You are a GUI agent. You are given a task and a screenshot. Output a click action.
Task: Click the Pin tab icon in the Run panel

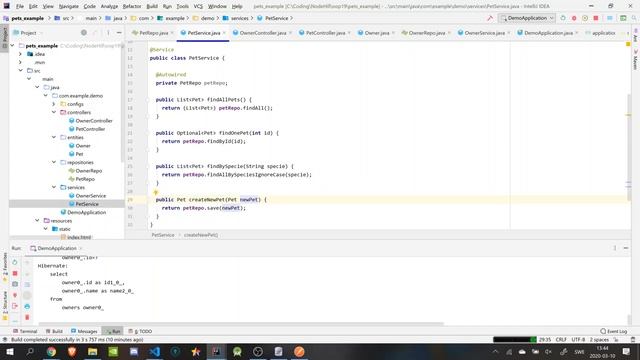click(x=15, y=295)
